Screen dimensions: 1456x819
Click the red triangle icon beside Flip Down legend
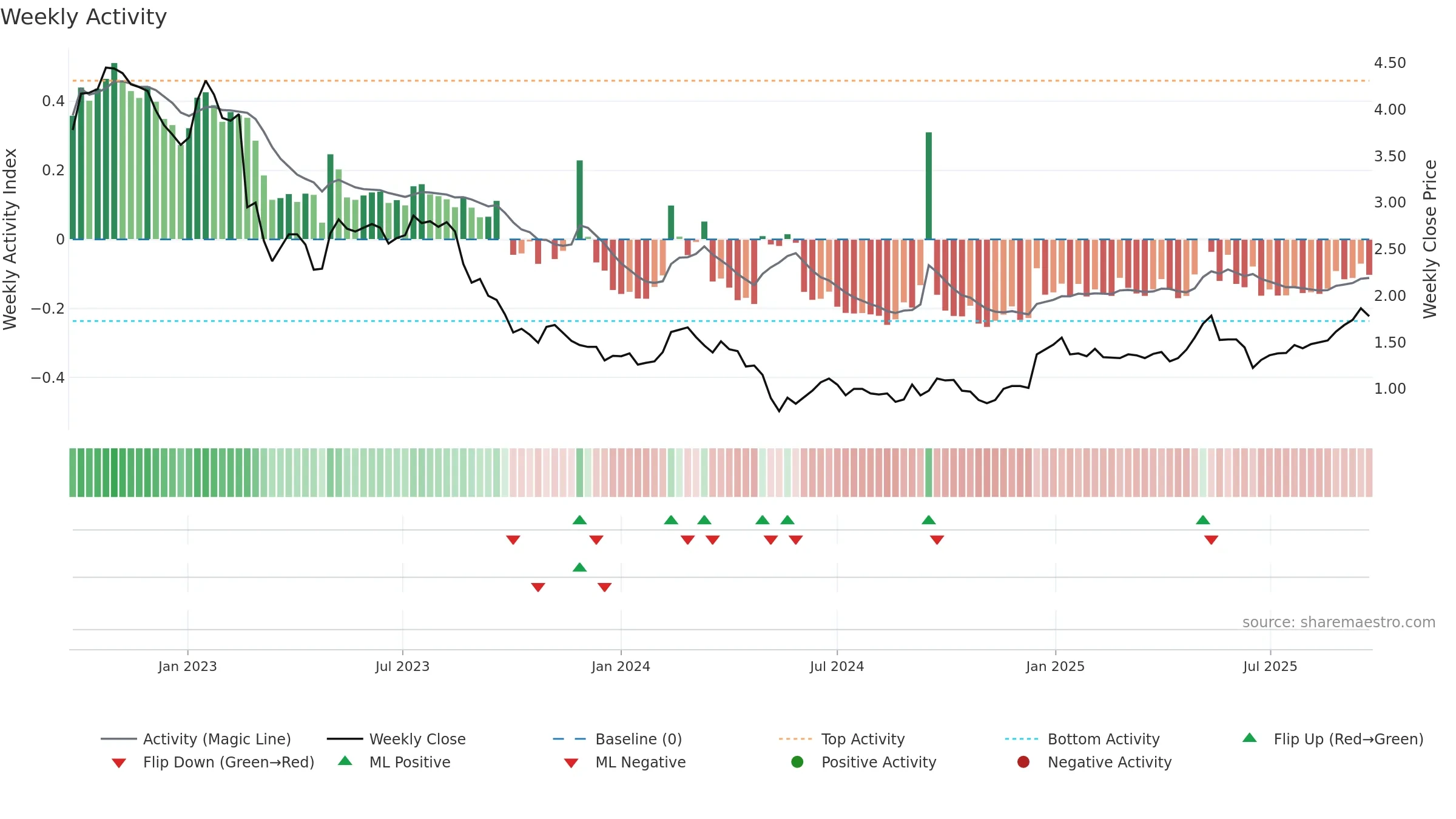[119, 763]
